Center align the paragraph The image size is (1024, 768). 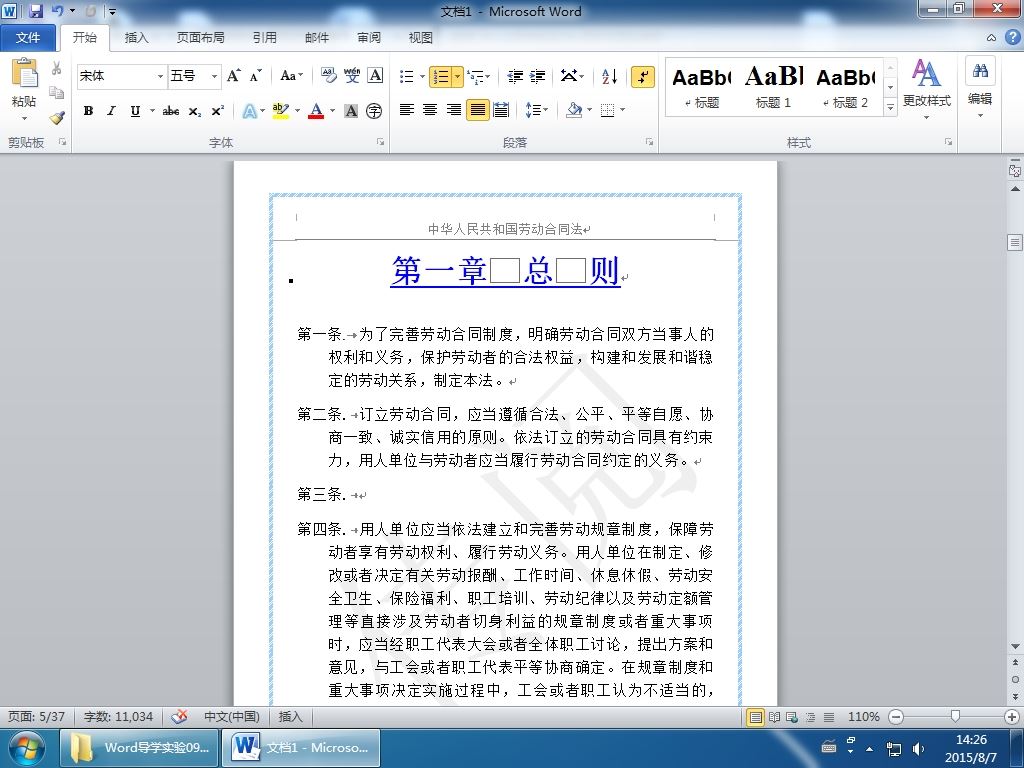(430, 110)
